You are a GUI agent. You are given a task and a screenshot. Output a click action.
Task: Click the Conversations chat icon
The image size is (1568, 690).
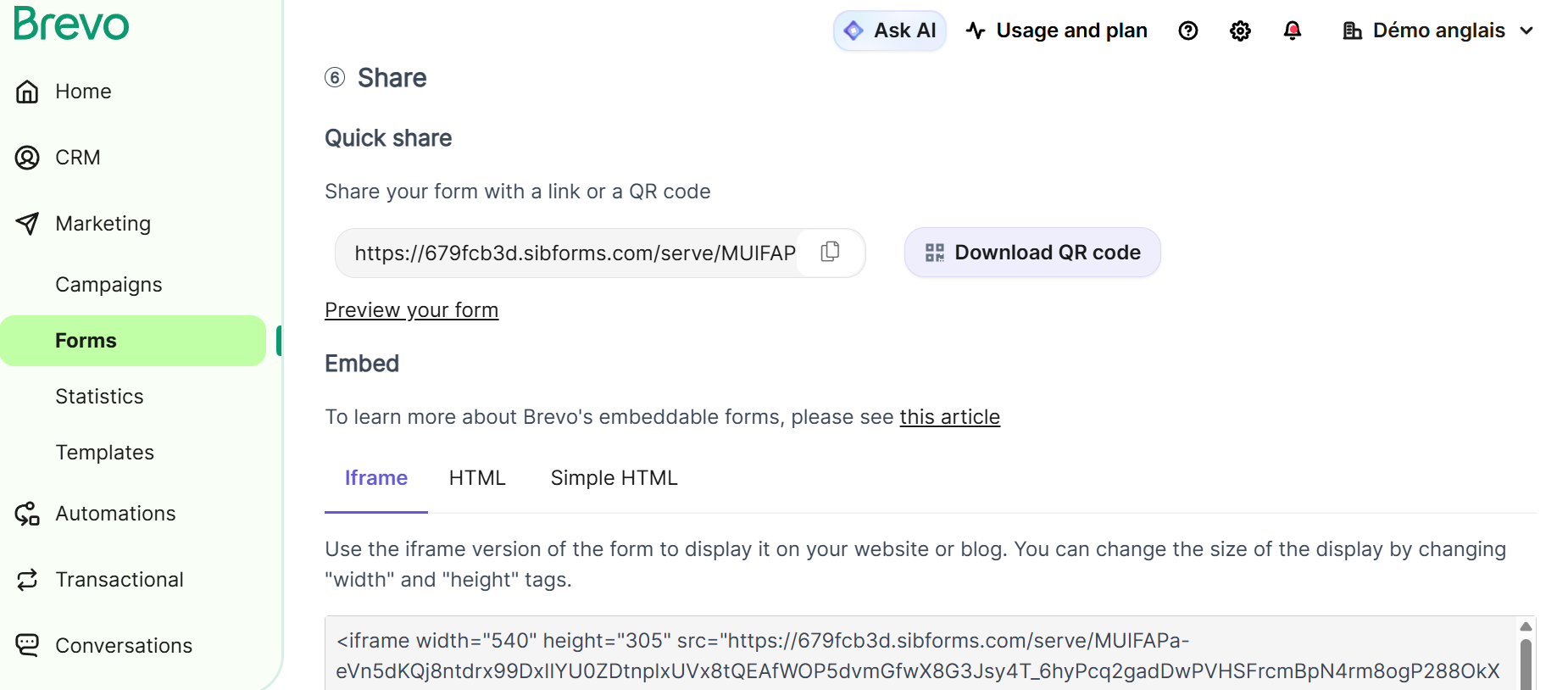27,646
